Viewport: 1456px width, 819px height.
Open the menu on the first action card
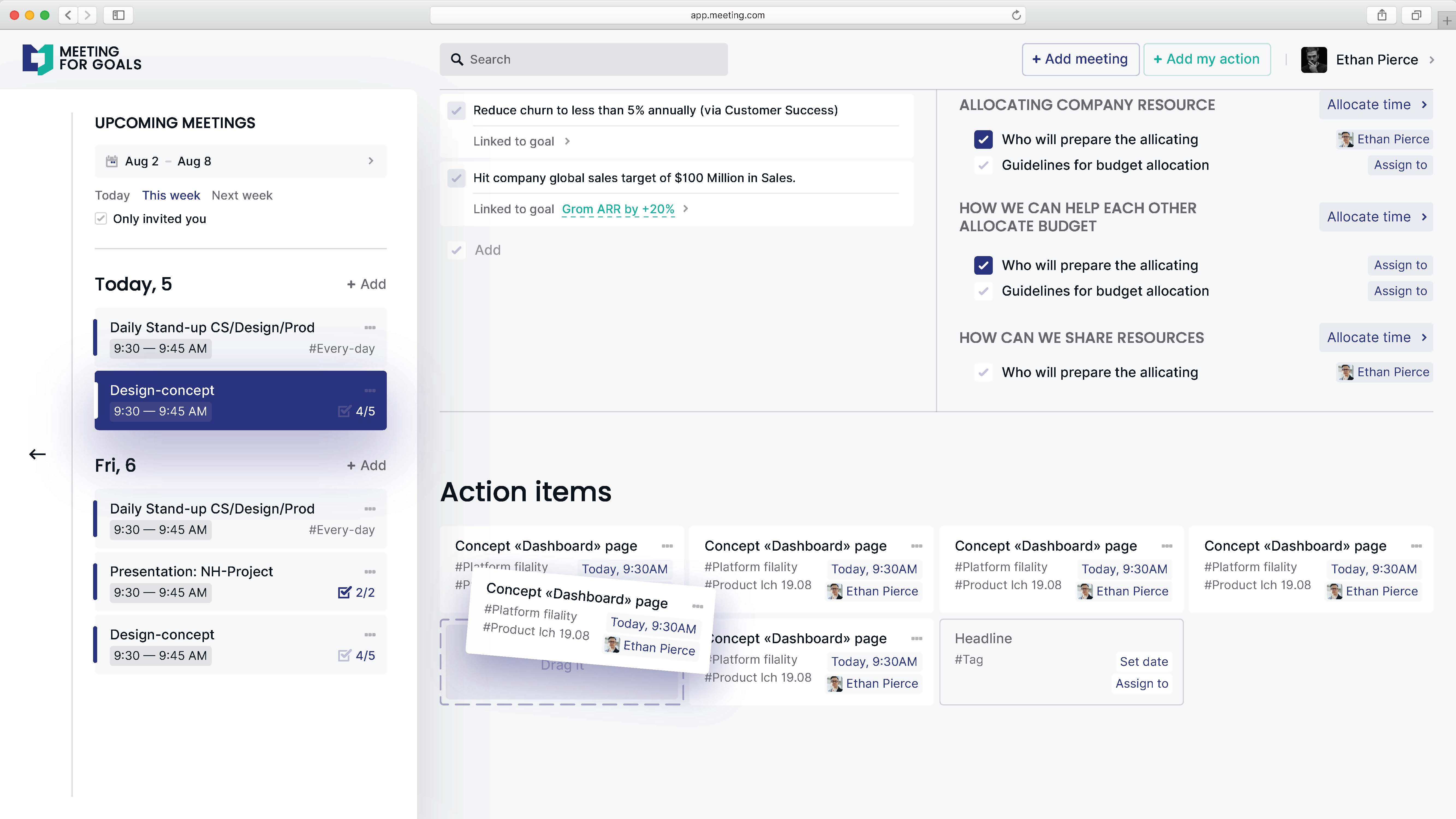[x=667, y=545]
